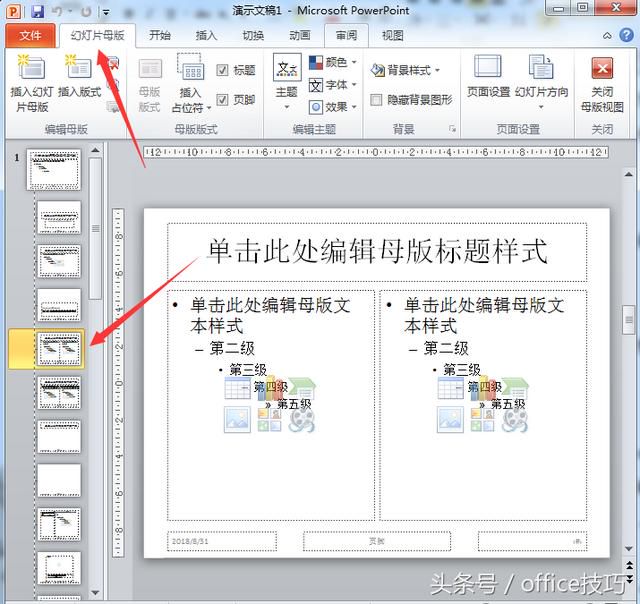Click the Insert SmartArt icon in right placeholder
Screen dimensions: 640x604
[x=515, y=388]
